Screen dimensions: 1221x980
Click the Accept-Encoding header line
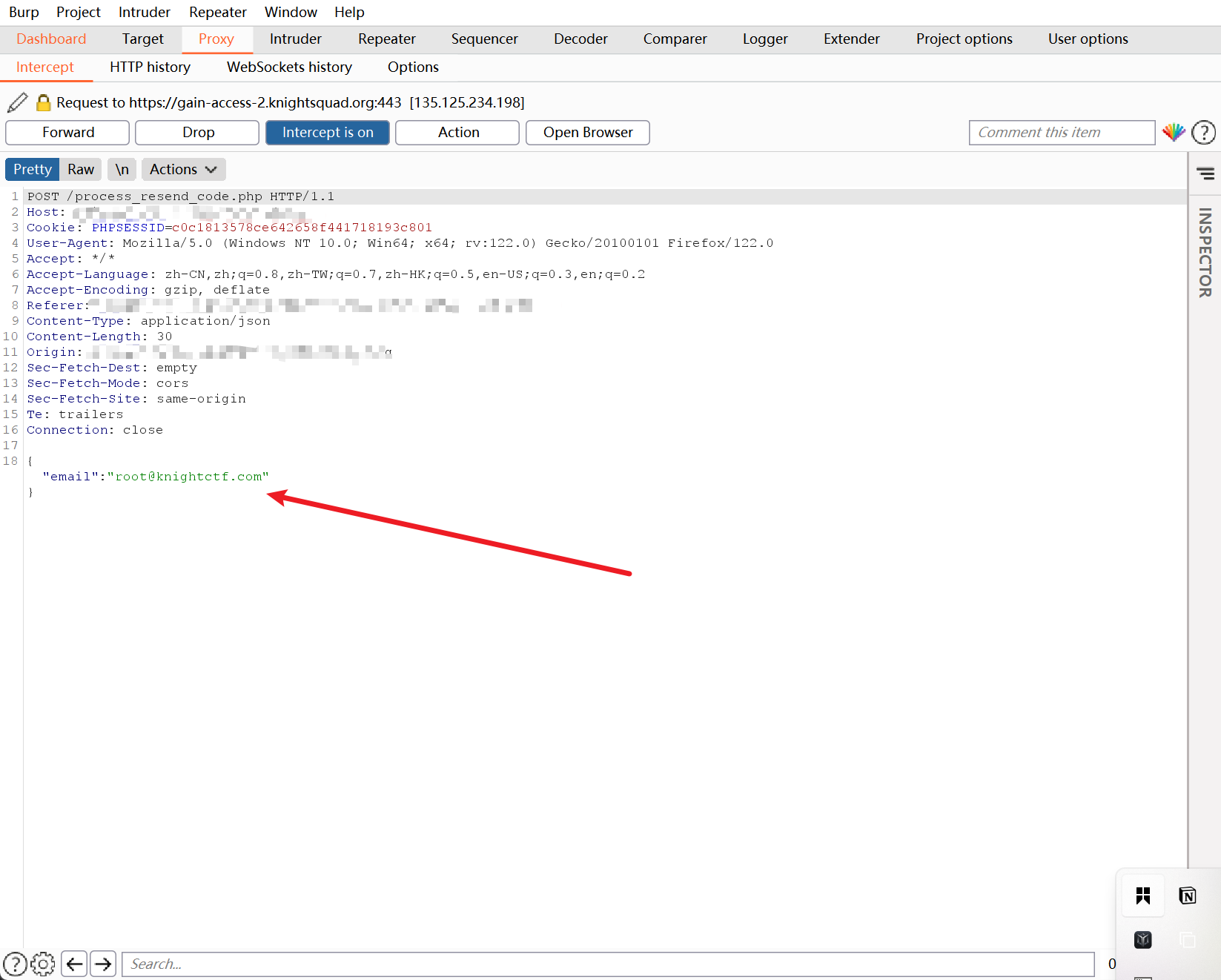click(148, 290)
